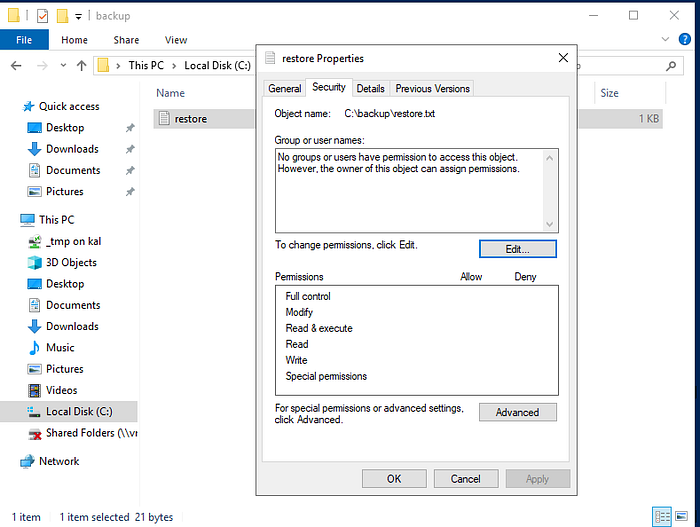The image size is (700, 527).
Task: Open the Share ribbon tab
Action: (x=126, y=40)
